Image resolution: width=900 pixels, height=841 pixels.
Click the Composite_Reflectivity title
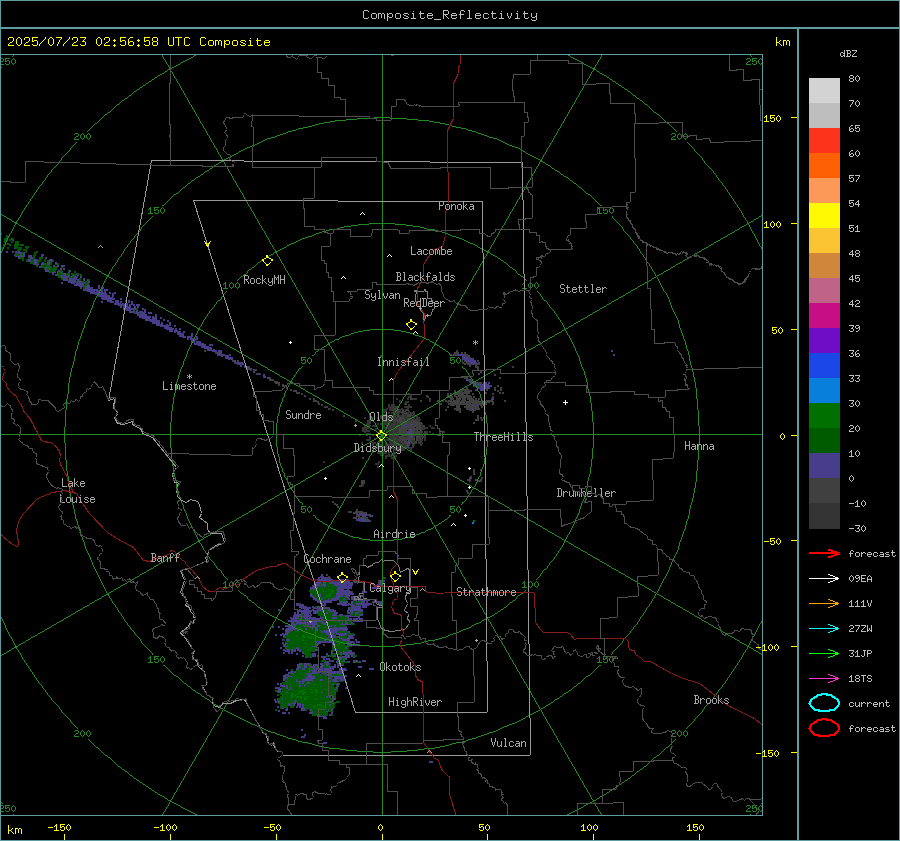(450, 15)
